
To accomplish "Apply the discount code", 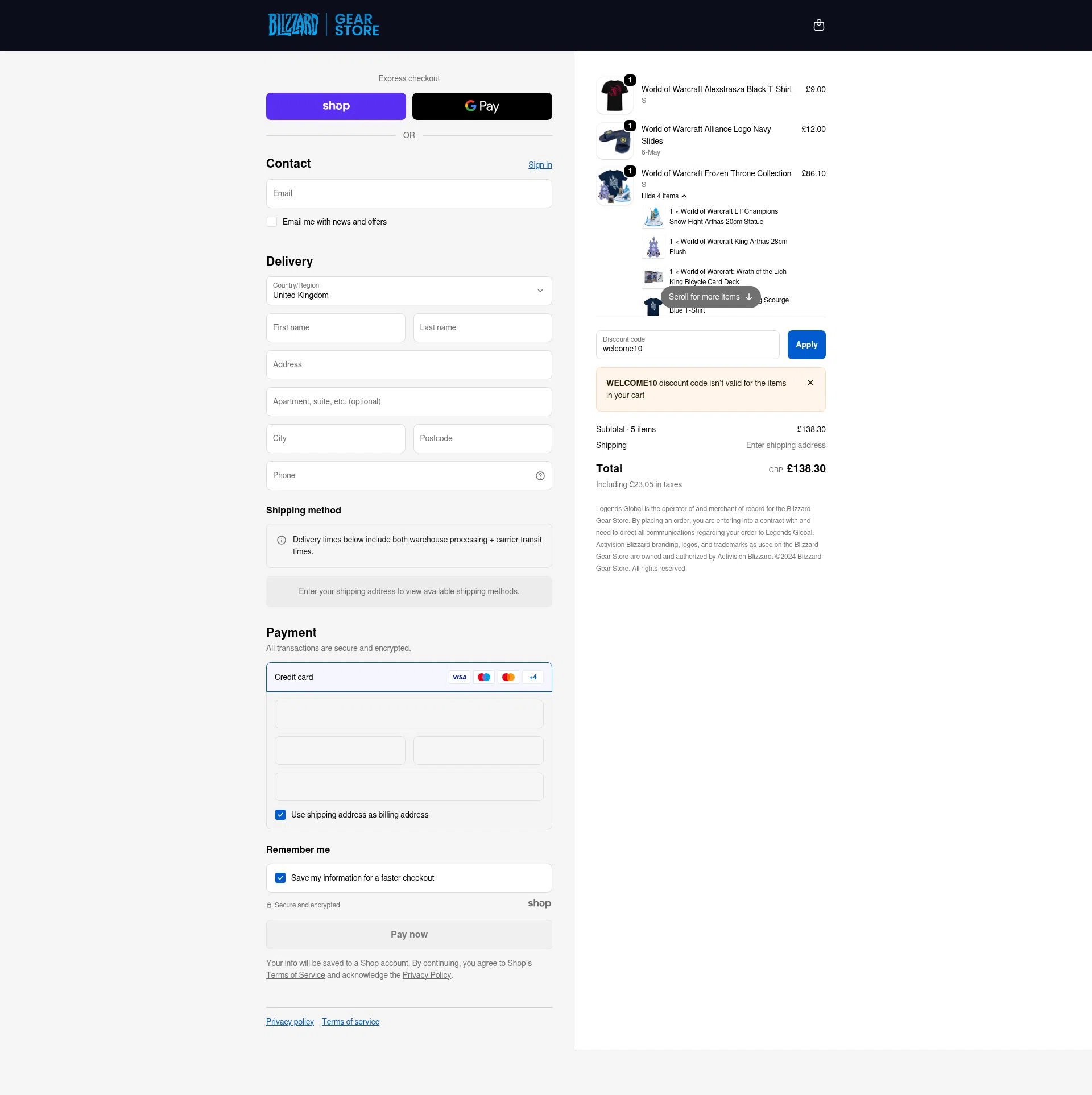I will click(806, 345).
